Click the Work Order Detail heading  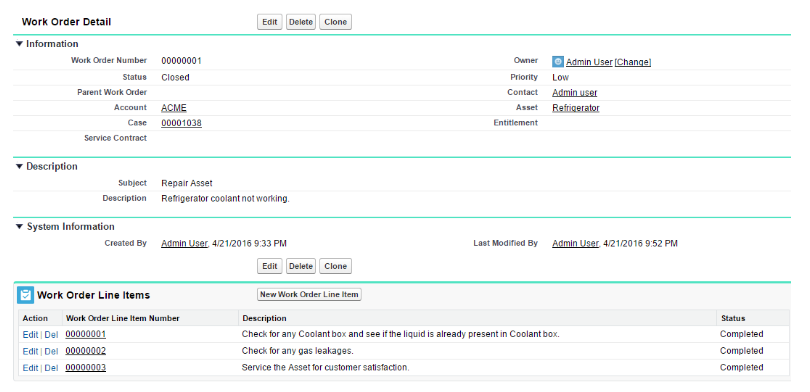(66, 22)
